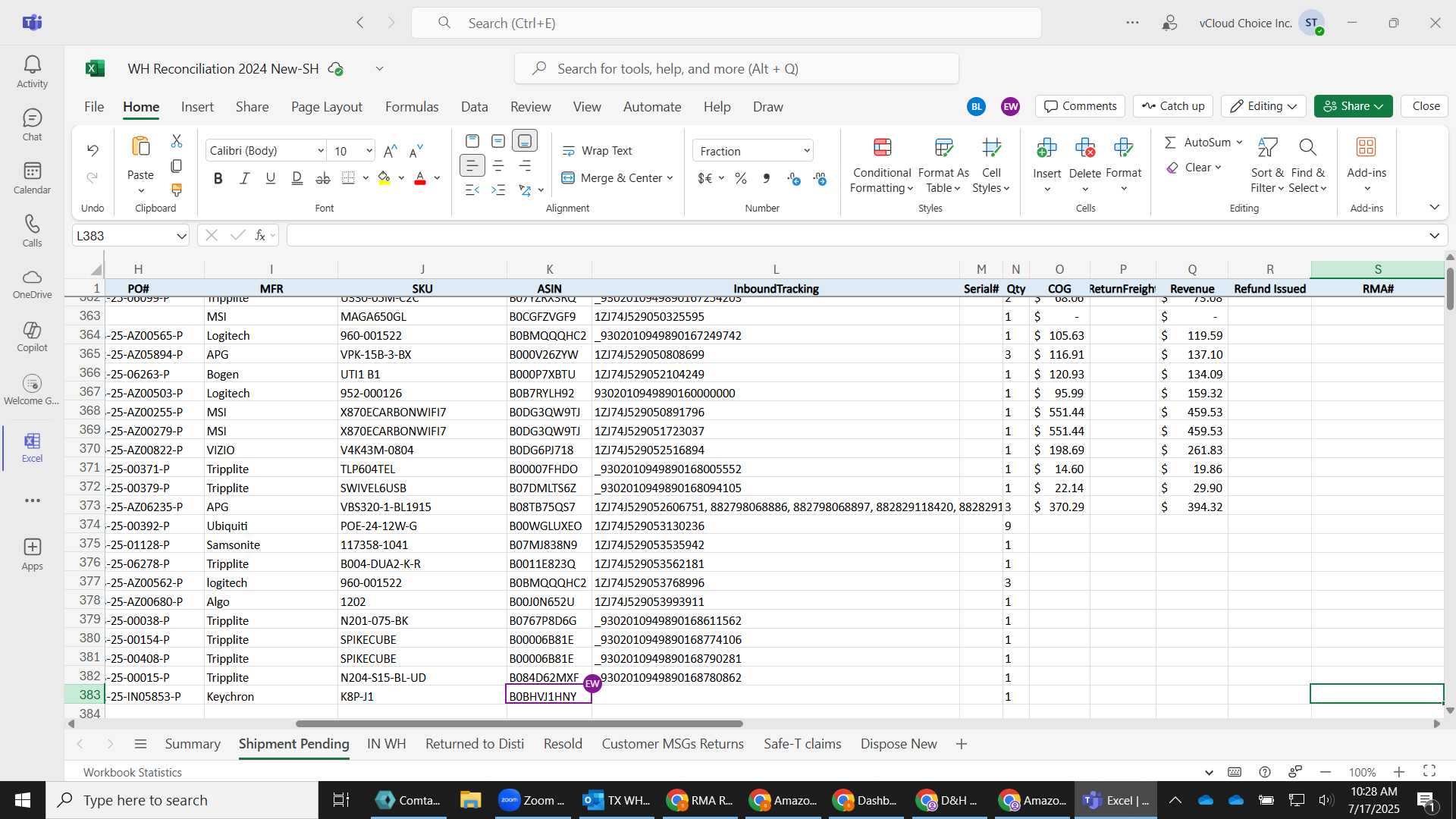The height and width of the screenshot is (819, 1456).
Task: Click the green Share button
Action: 1353,106
